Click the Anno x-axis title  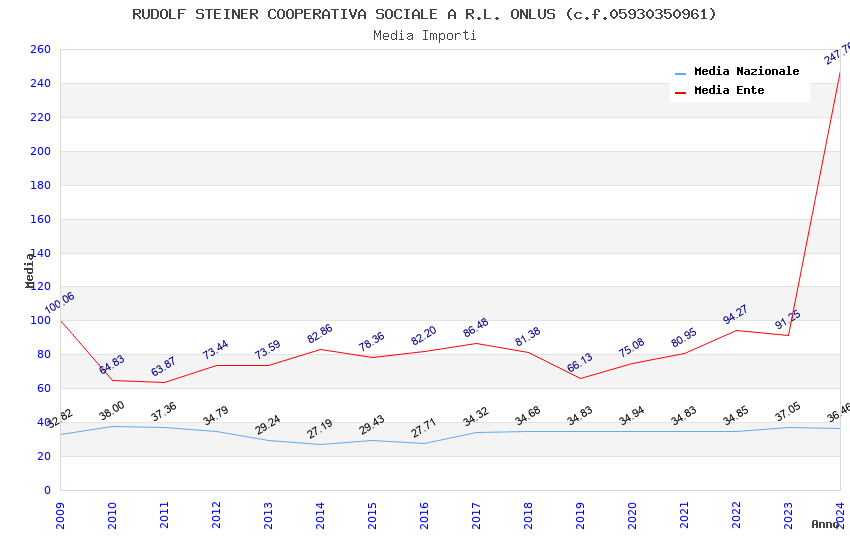point(825,524)
